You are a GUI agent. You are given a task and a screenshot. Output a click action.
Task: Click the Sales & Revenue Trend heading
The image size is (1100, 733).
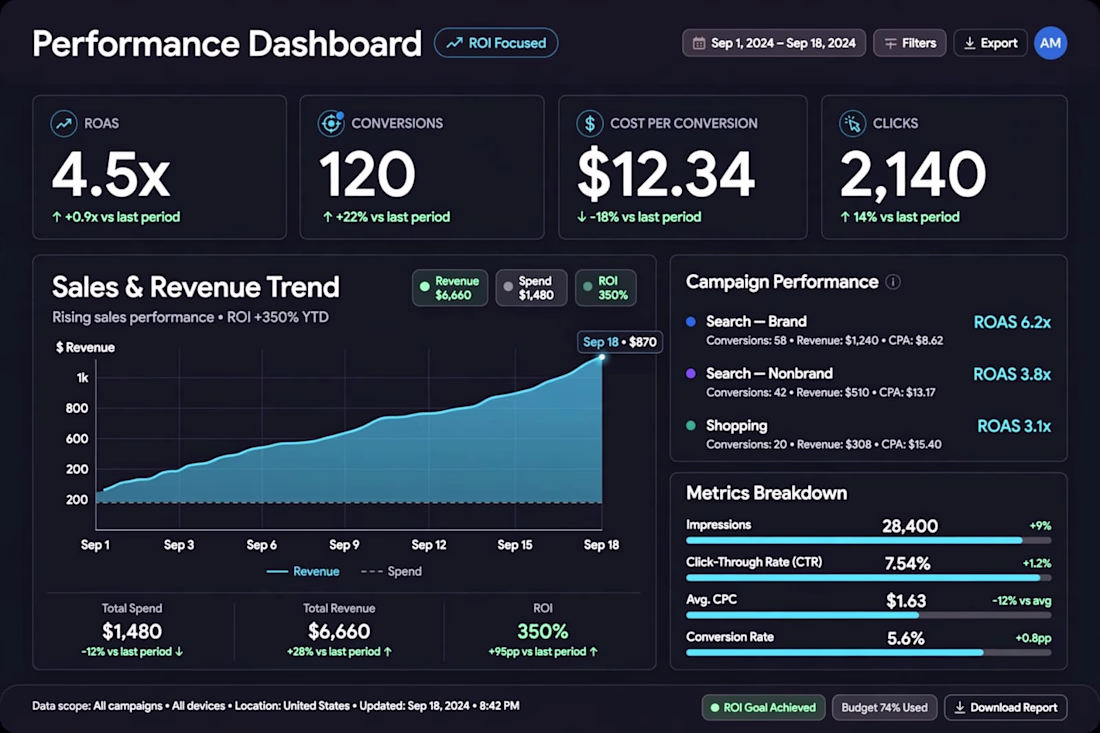pos(196,287)
